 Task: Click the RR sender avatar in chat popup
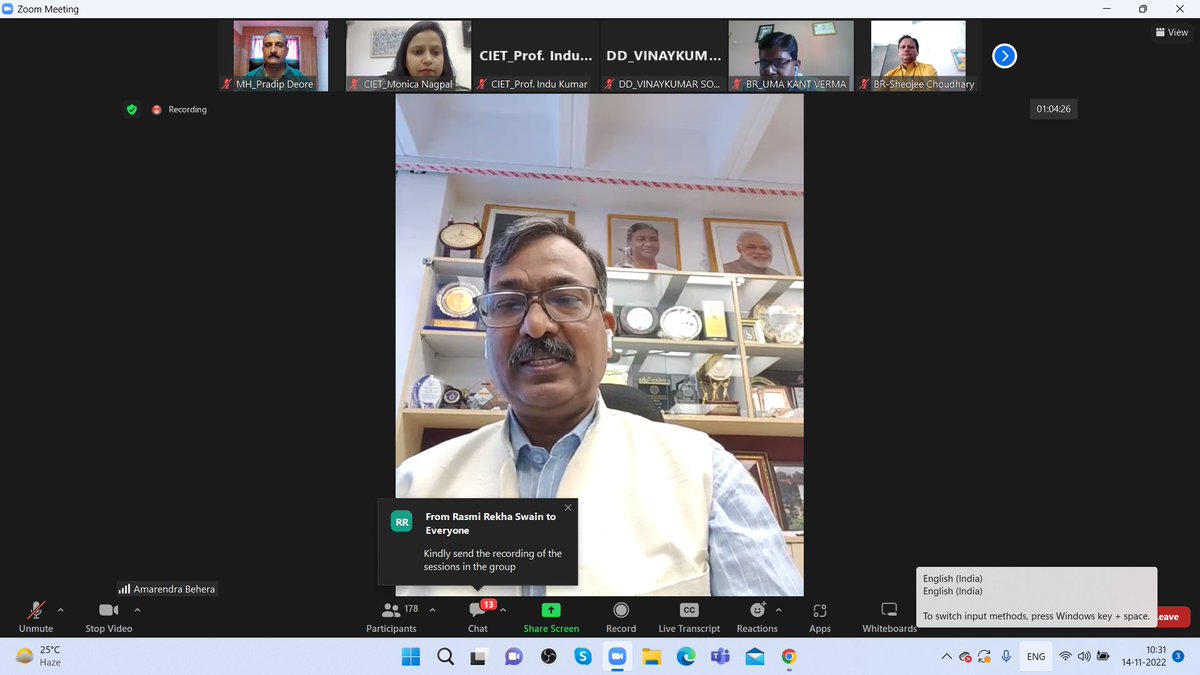(402, 522)
